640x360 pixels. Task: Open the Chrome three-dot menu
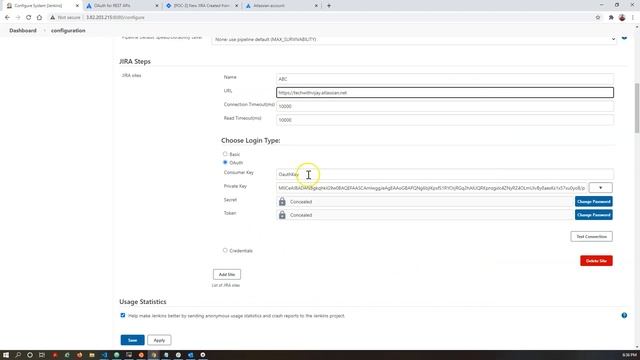(633, 18)
